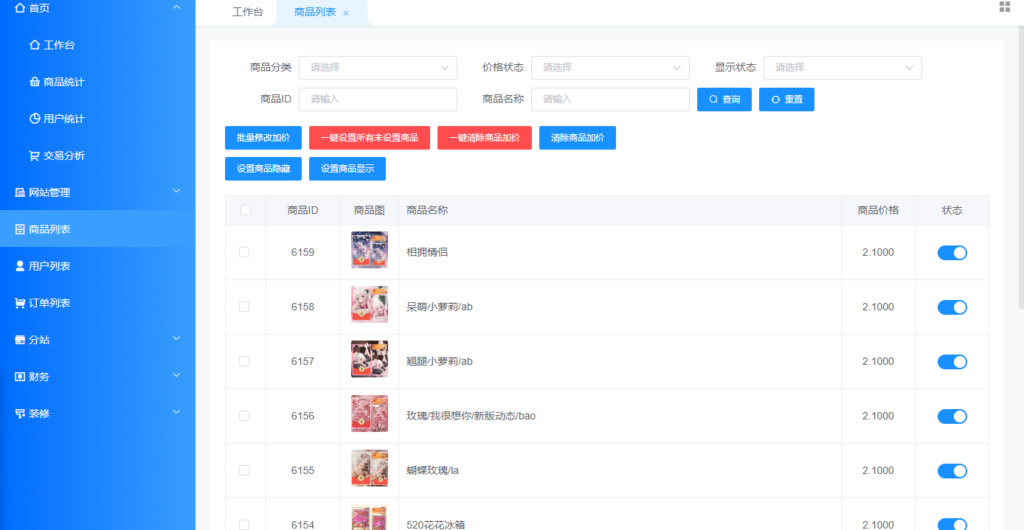The height and width of the screenshot is (530, 1024).
Task: Open product image thumbnail for 相拥情侣
Action: pos(369,249)
